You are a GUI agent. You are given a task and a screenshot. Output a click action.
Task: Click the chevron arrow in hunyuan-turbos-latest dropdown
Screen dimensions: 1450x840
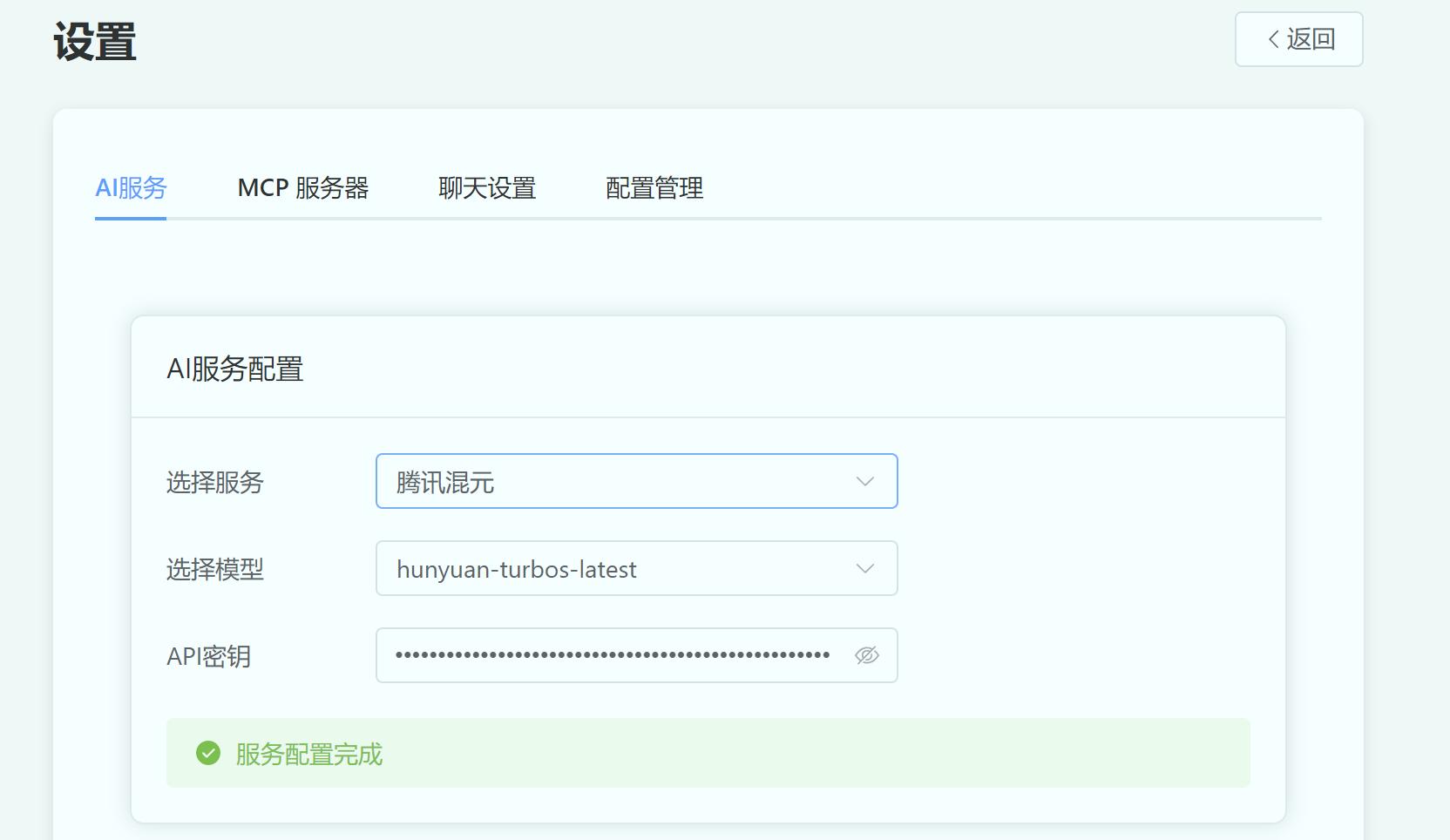(864, 569)
